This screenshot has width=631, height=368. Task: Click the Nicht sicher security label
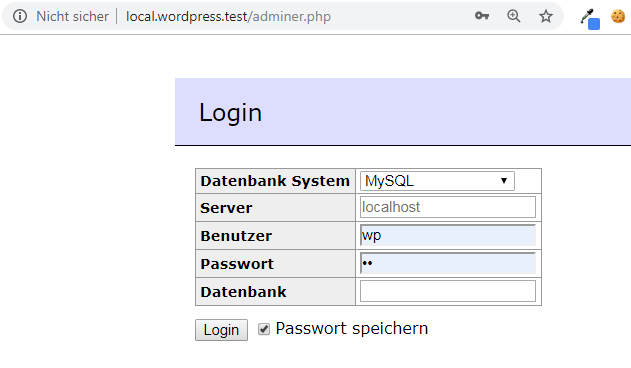pos(72,17)
